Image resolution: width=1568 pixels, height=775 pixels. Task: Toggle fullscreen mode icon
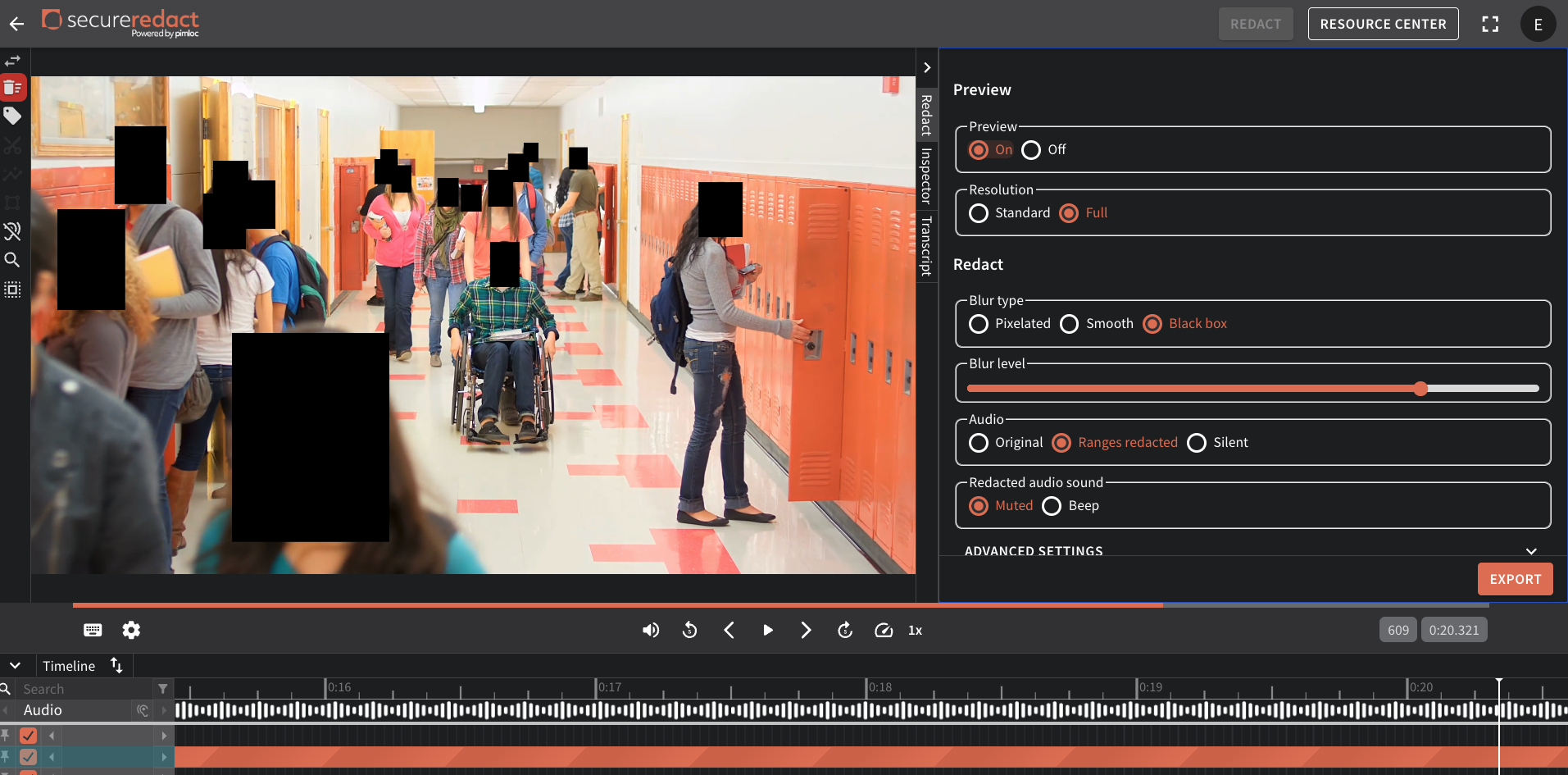(1490, 24)
